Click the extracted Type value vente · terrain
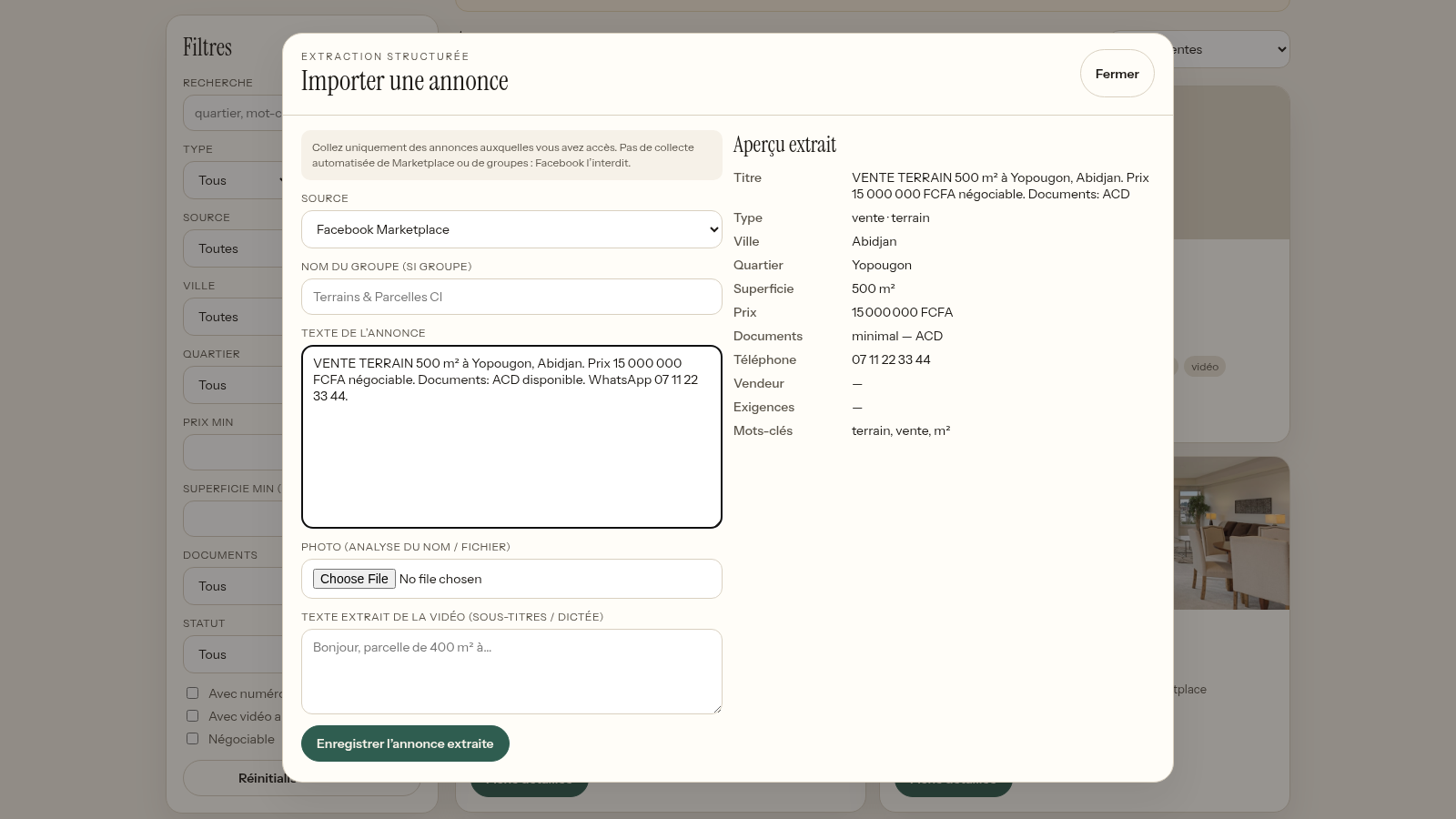Viewport: 1456px width, 819px height. pyautogui.click(x=891, y=217)
